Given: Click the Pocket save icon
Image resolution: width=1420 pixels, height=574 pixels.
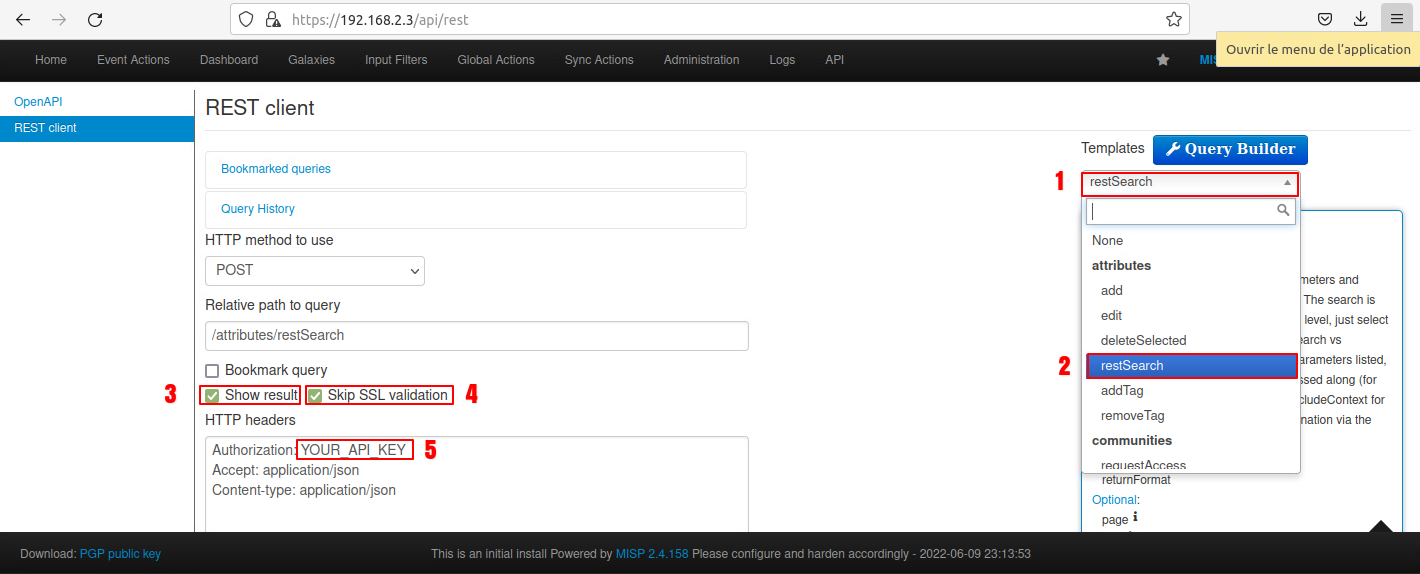Looking at the screenshot, I should coord(1324,19).
